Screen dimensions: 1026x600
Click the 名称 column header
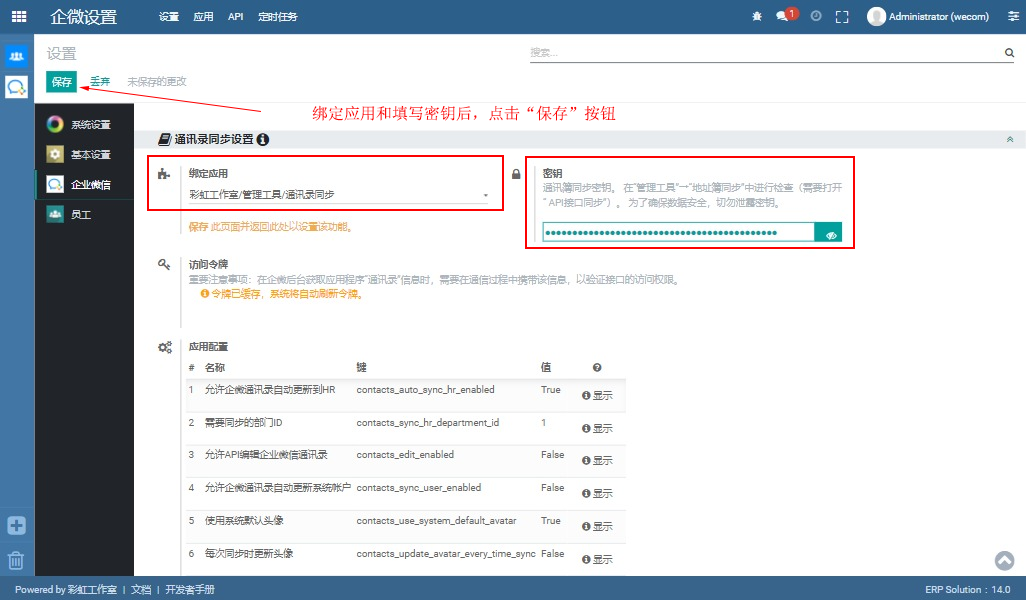(215, 368)
